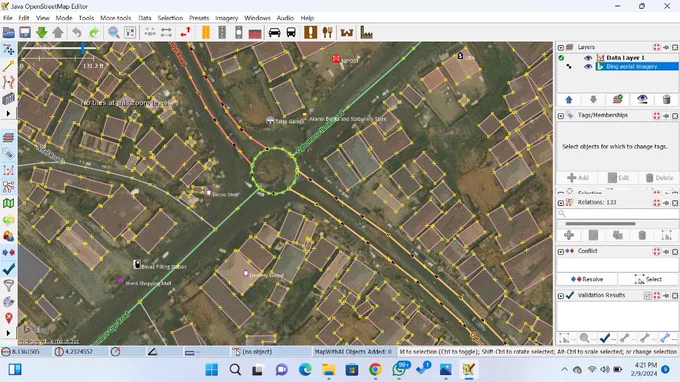Image resolution: width=680 pixels, height=382 pixels.
Task: Toggle the Tags panel from left toolbar
Action: point(9,153)
